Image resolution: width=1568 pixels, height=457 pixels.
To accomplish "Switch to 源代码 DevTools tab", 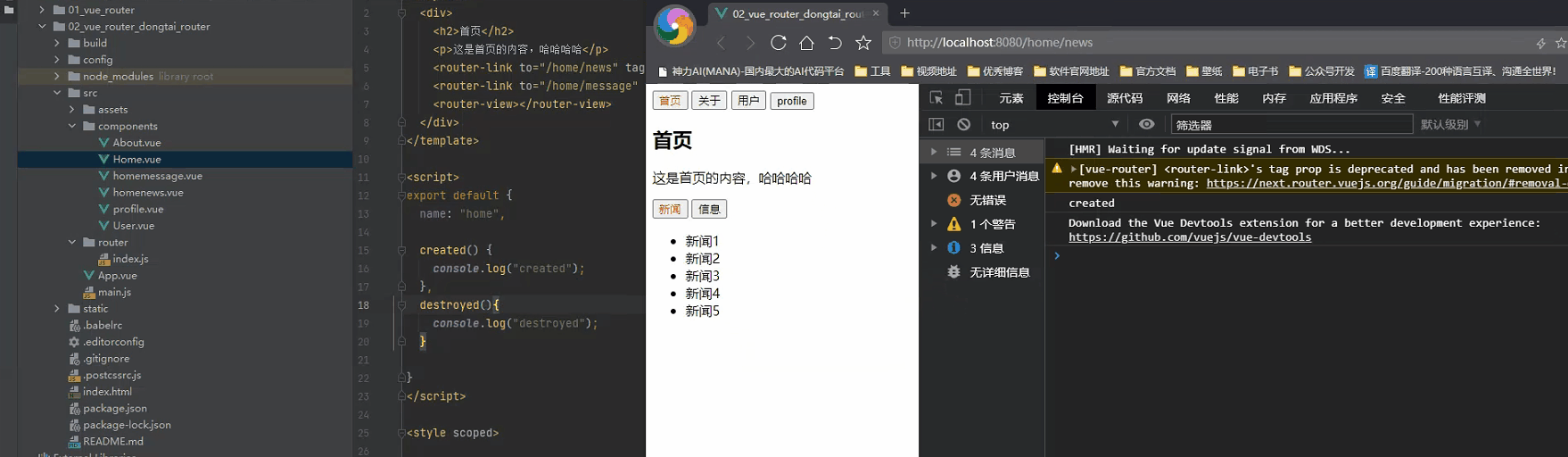I will coord(1125,98).
